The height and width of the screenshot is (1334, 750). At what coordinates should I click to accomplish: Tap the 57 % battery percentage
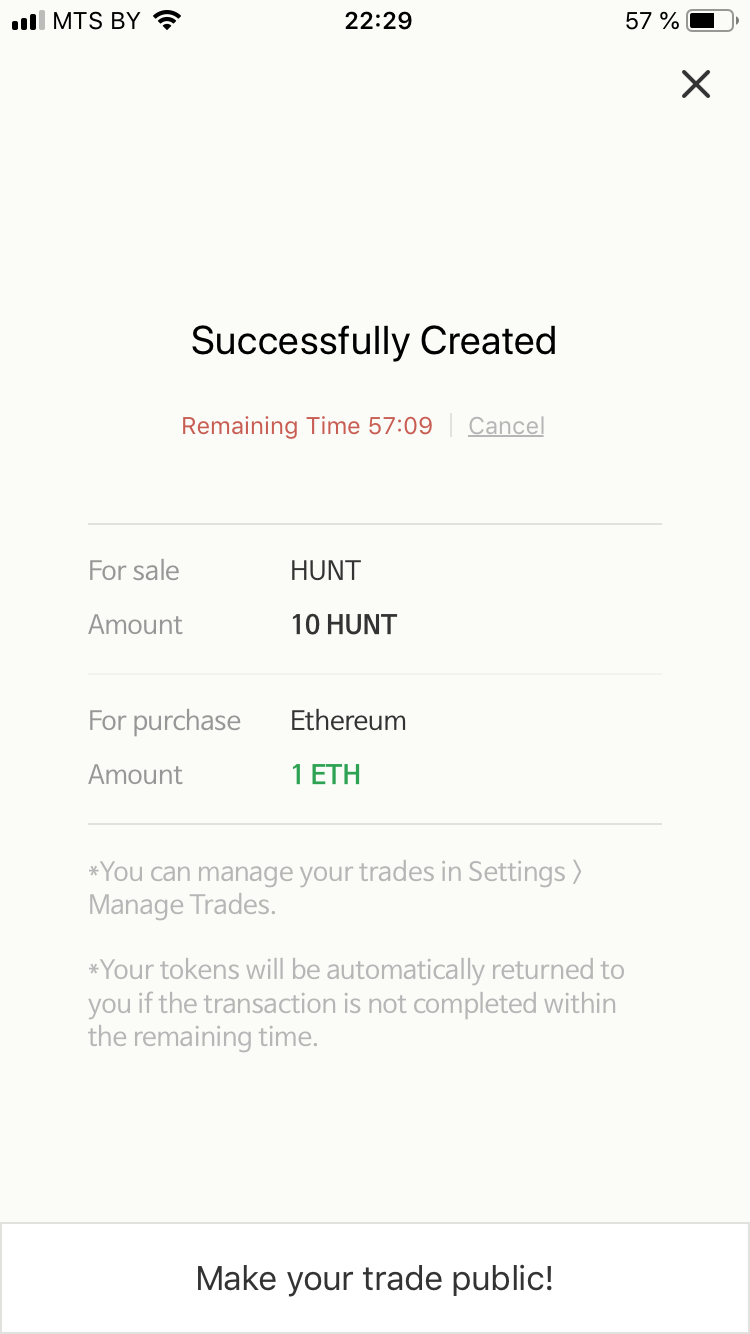[652, 21]
